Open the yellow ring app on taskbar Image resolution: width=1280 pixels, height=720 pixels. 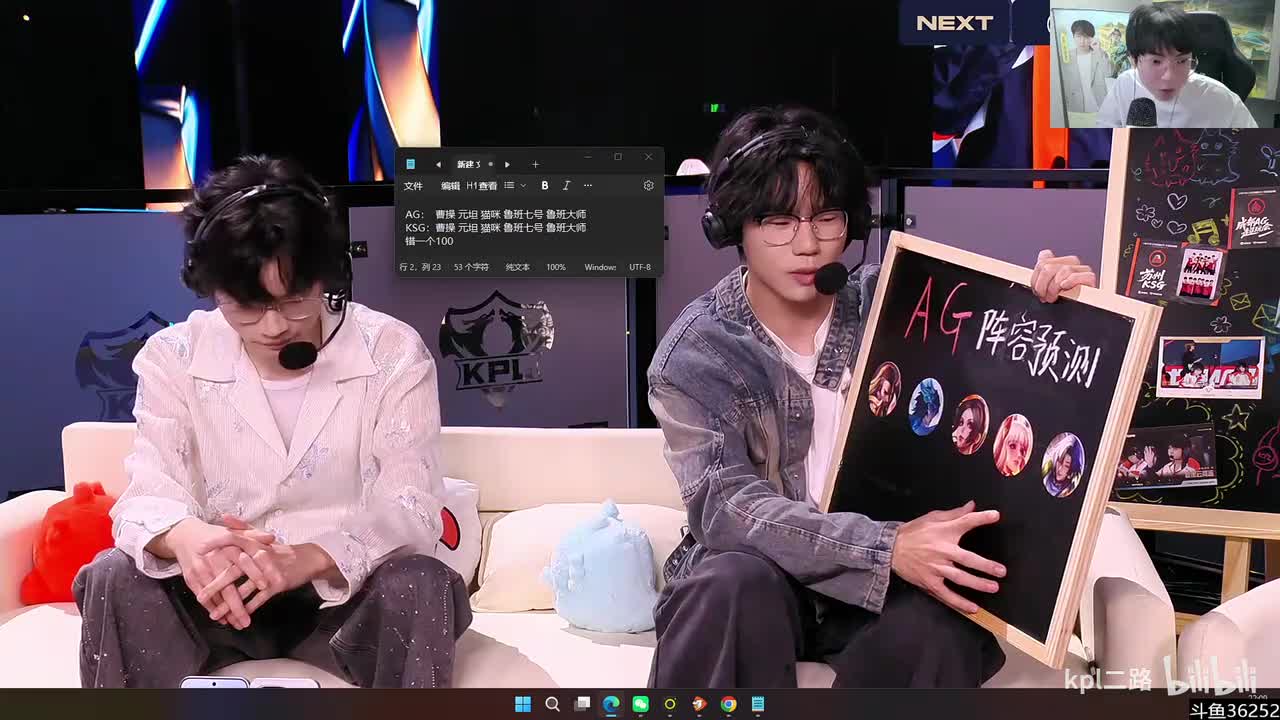[670, 704]
